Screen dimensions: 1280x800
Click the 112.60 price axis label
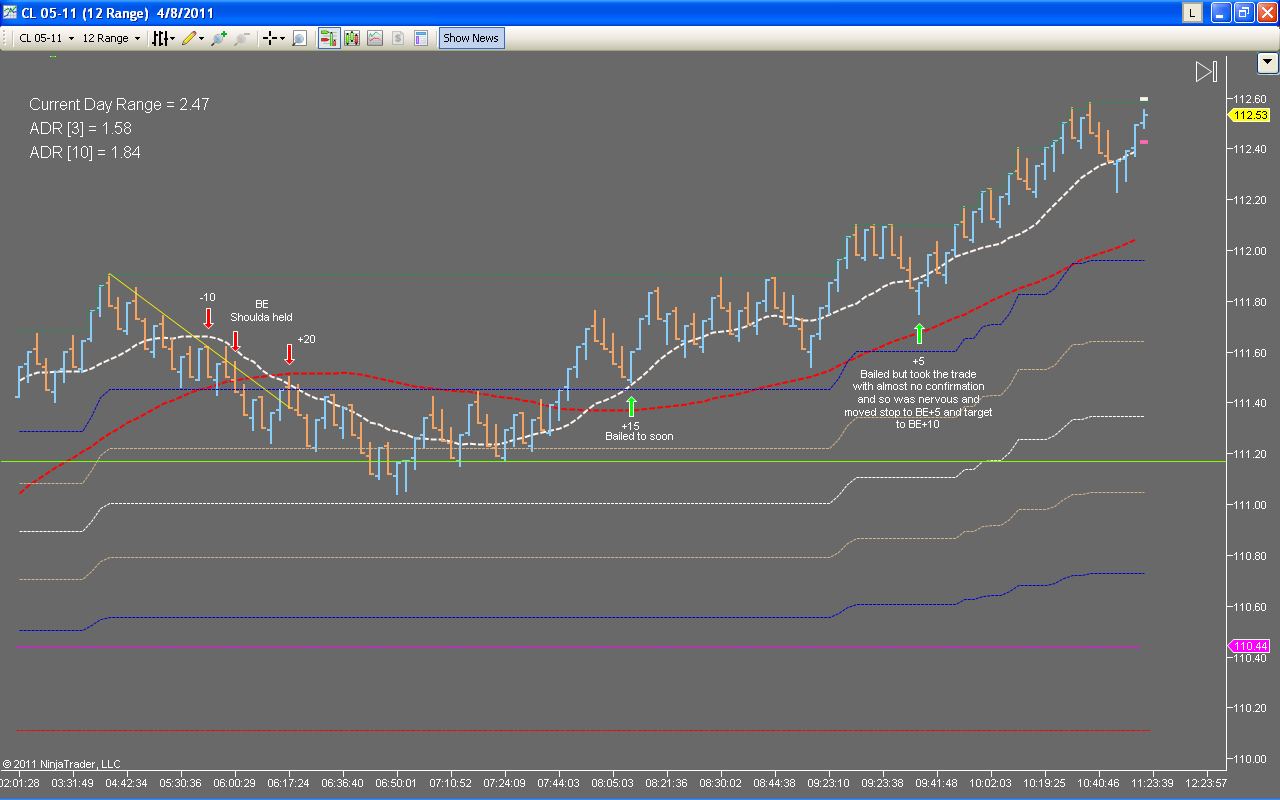[x=1250, y=99]
